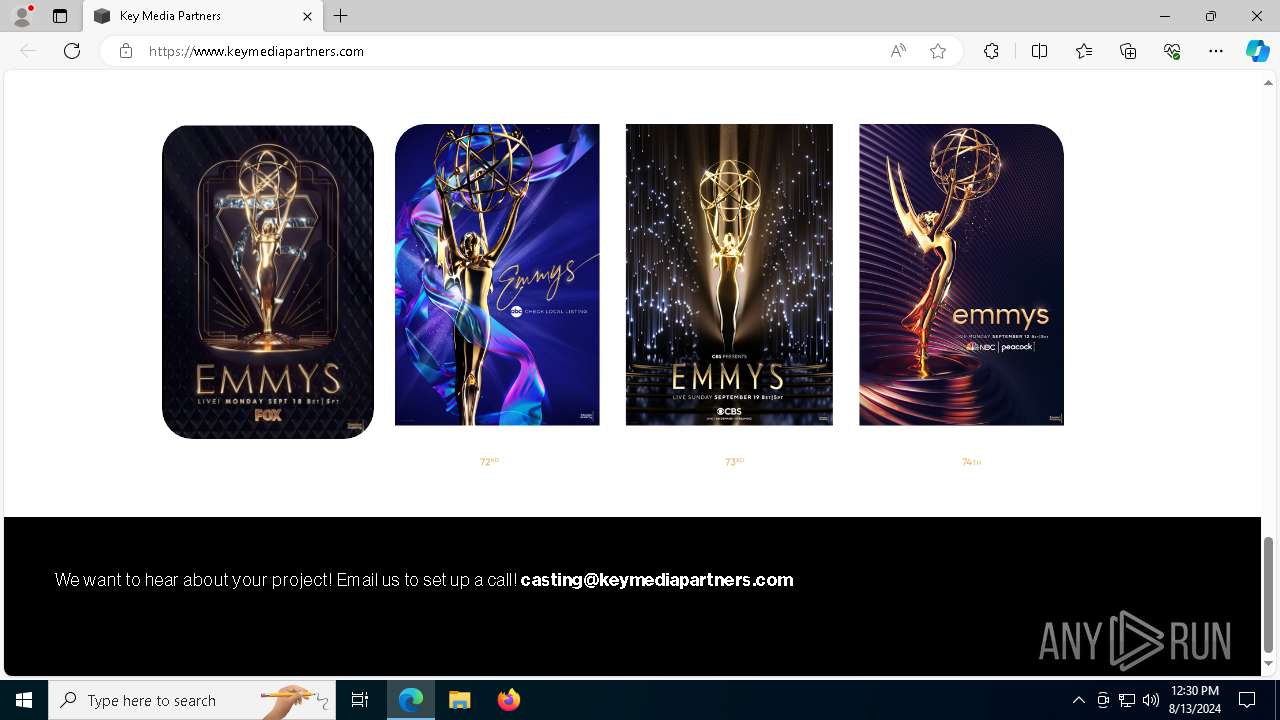
Task: Open Microsoft Edge from taskbar
Action: point(411,700)
